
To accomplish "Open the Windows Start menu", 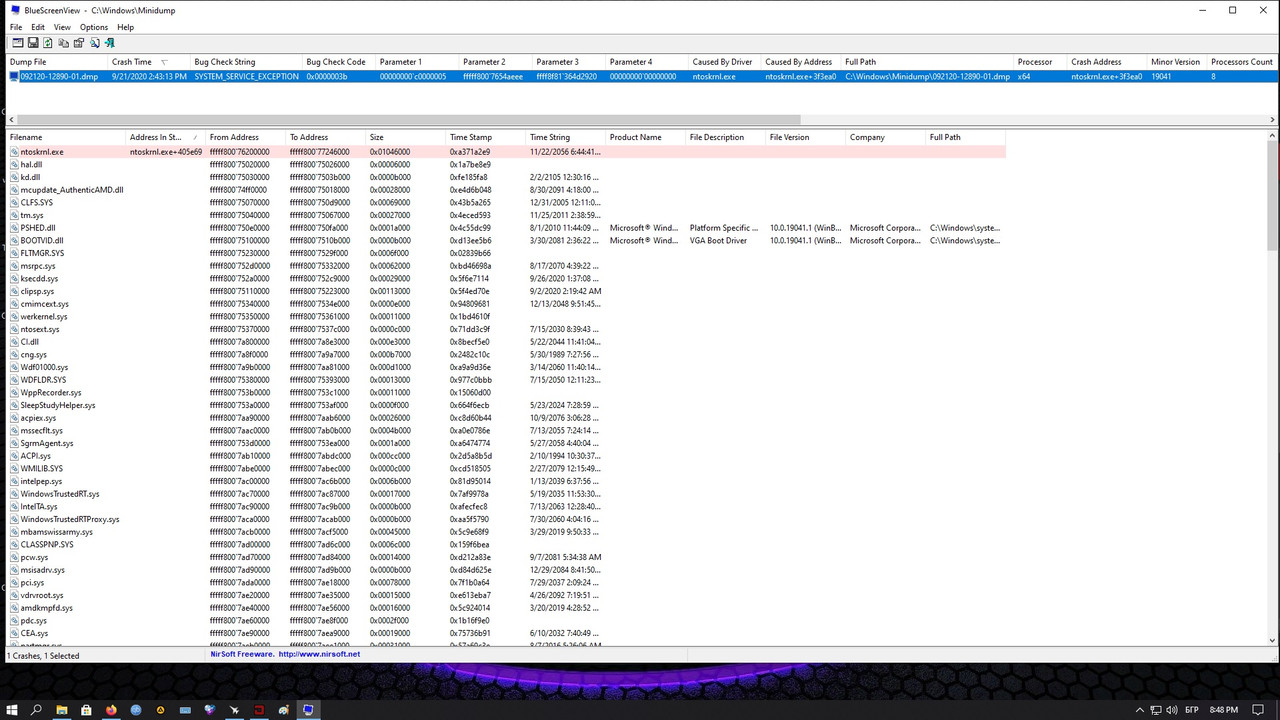I will pos(12,710).
